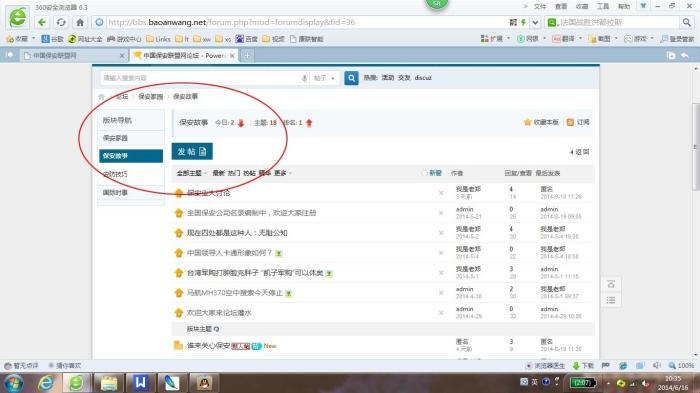Go to the browser home page icon
This screenshot has height=393, width=700.
(80, 22)
